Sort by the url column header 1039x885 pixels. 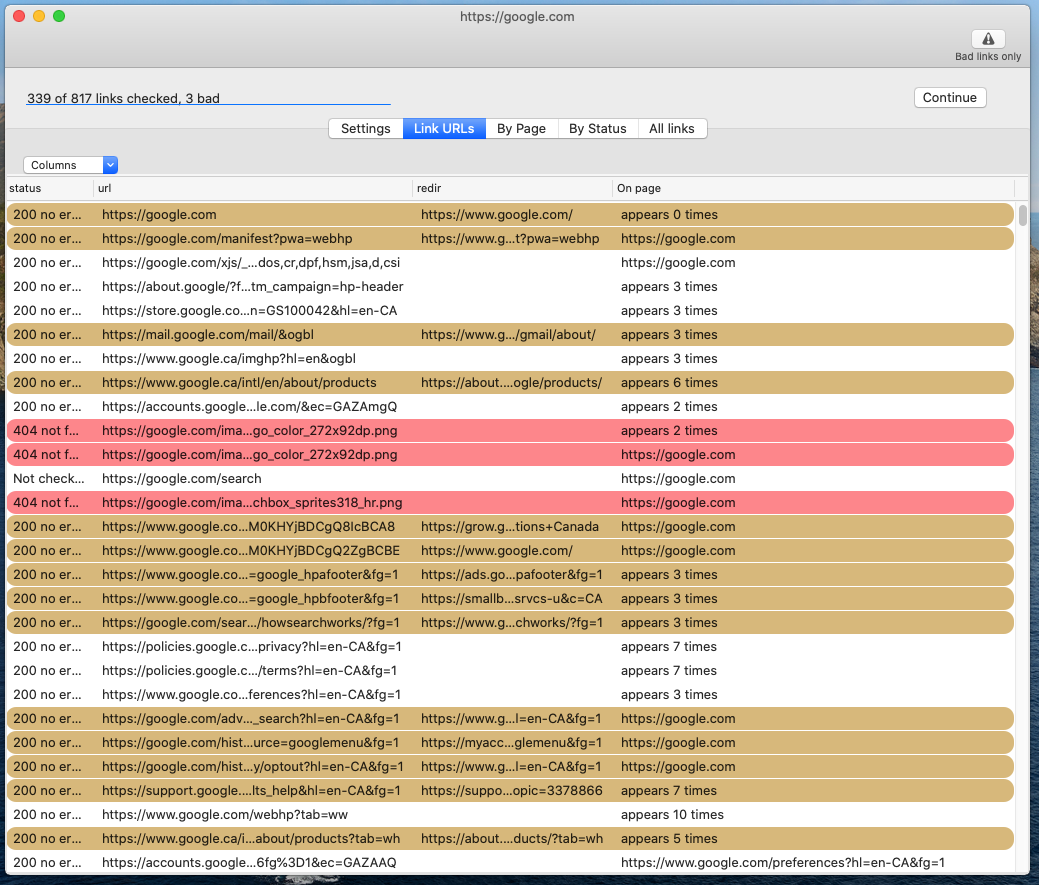click(252, 188)
